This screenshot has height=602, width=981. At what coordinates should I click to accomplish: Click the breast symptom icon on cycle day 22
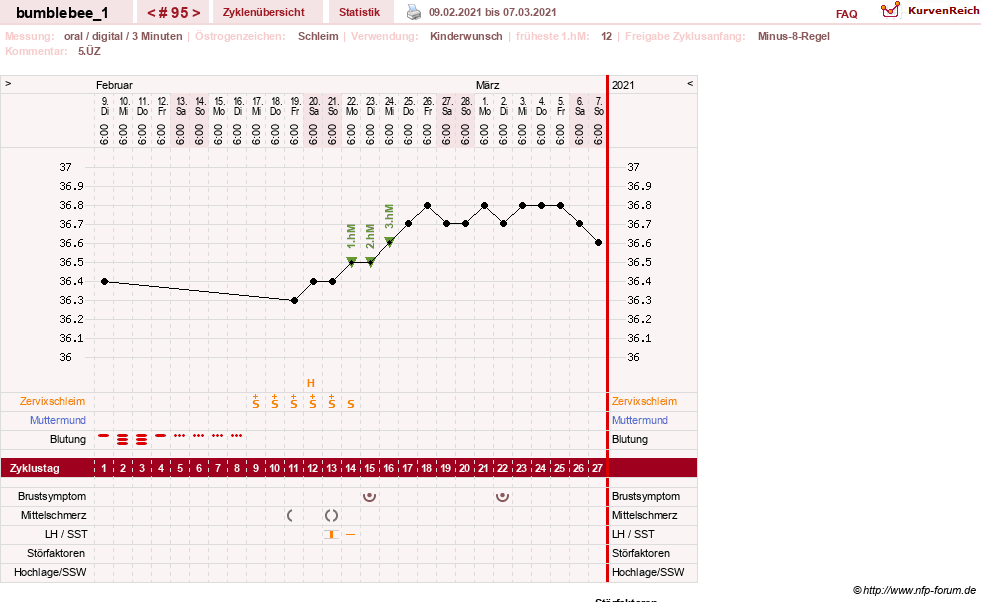click(502, 497)
